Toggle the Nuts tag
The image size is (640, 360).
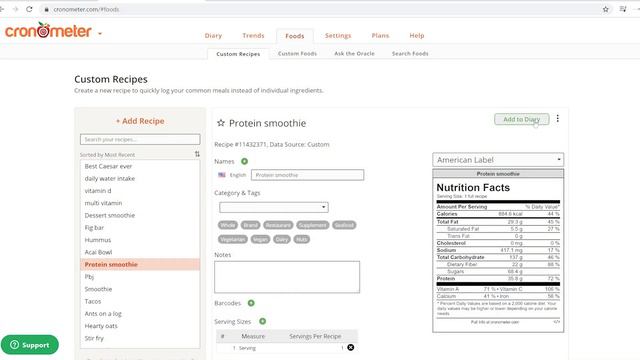coord(302,239)
